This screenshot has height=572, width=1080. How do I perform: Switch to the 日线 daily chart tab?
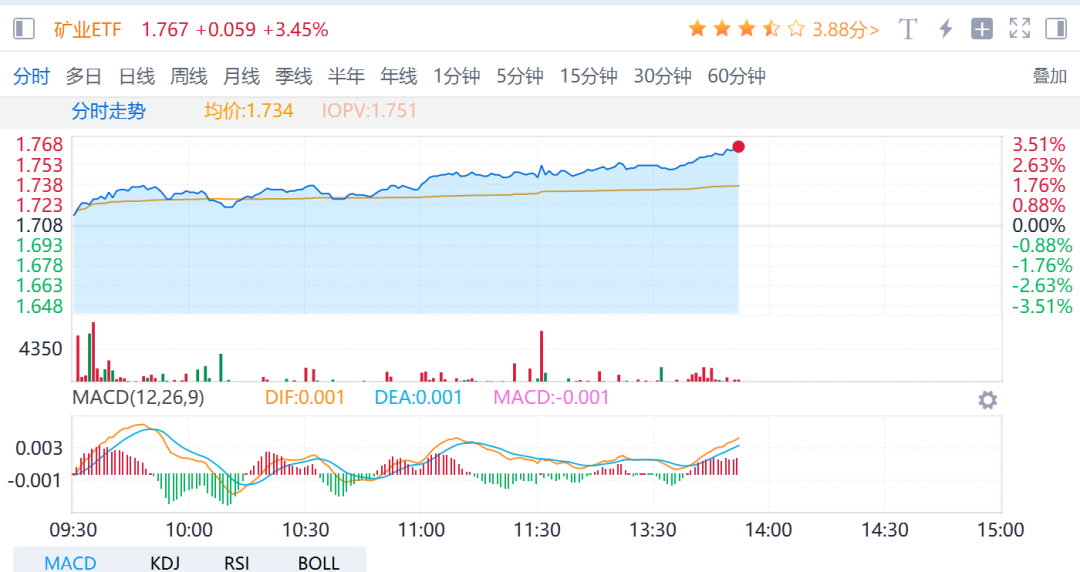137,76
